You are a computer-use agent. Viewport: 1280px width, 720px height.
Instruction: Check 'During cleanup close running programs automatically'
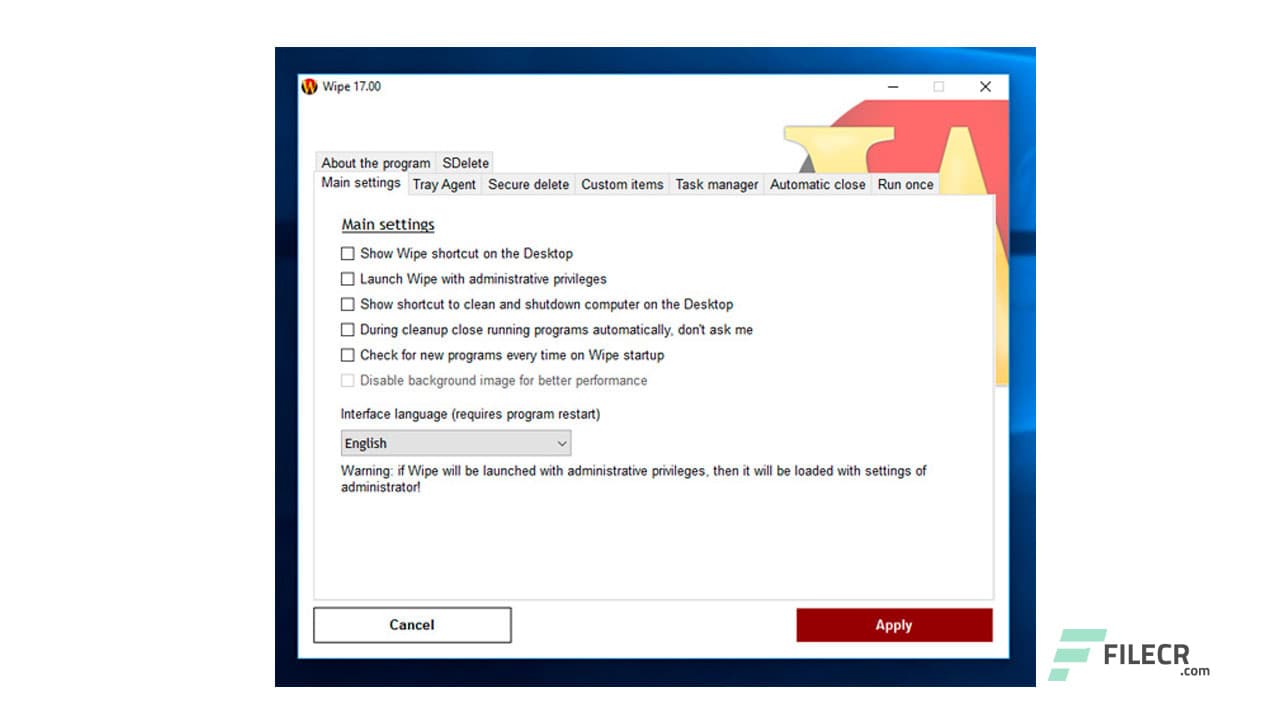point(347,329)
